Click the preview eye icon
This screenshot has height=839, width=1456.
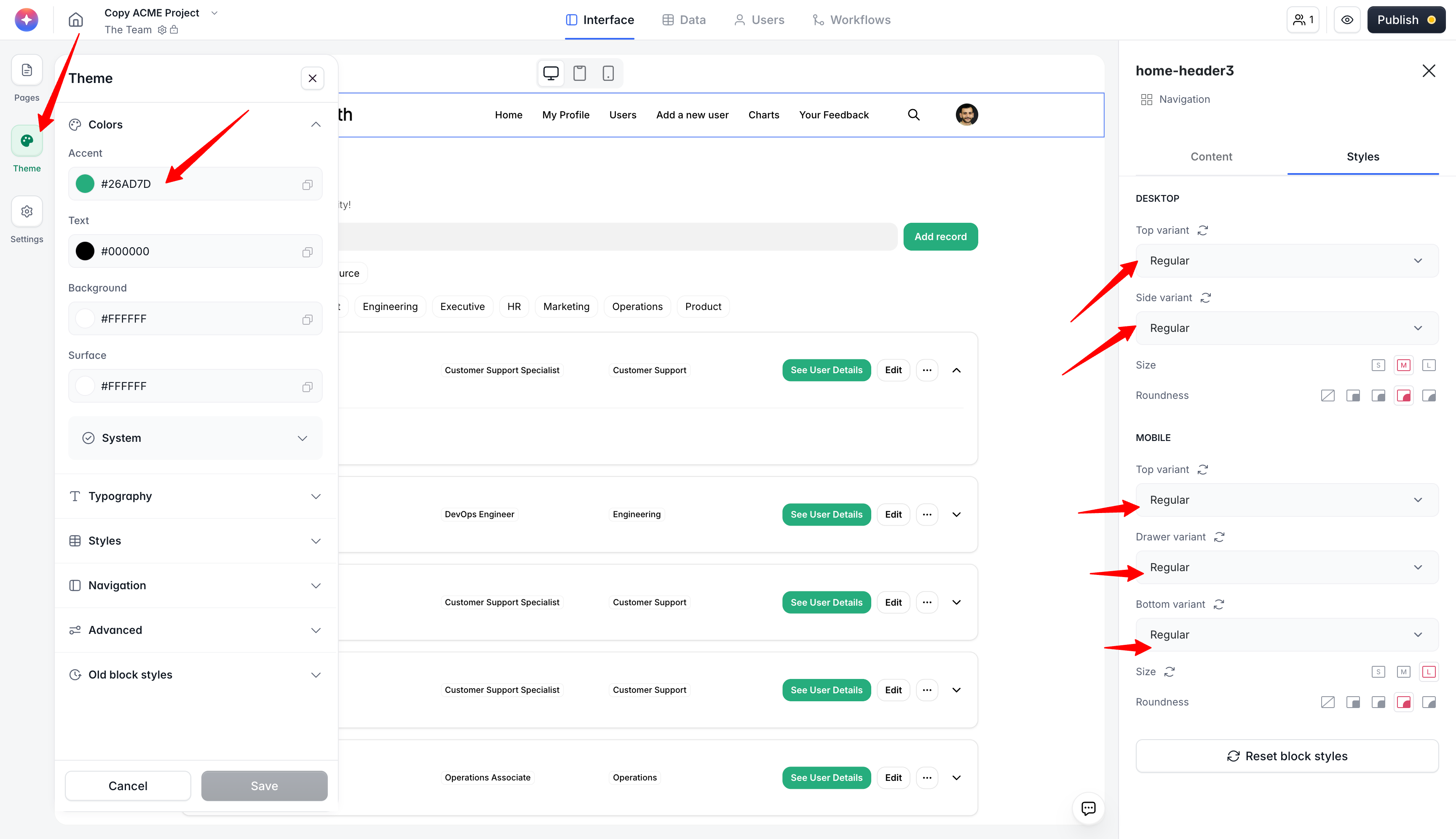1346,20
